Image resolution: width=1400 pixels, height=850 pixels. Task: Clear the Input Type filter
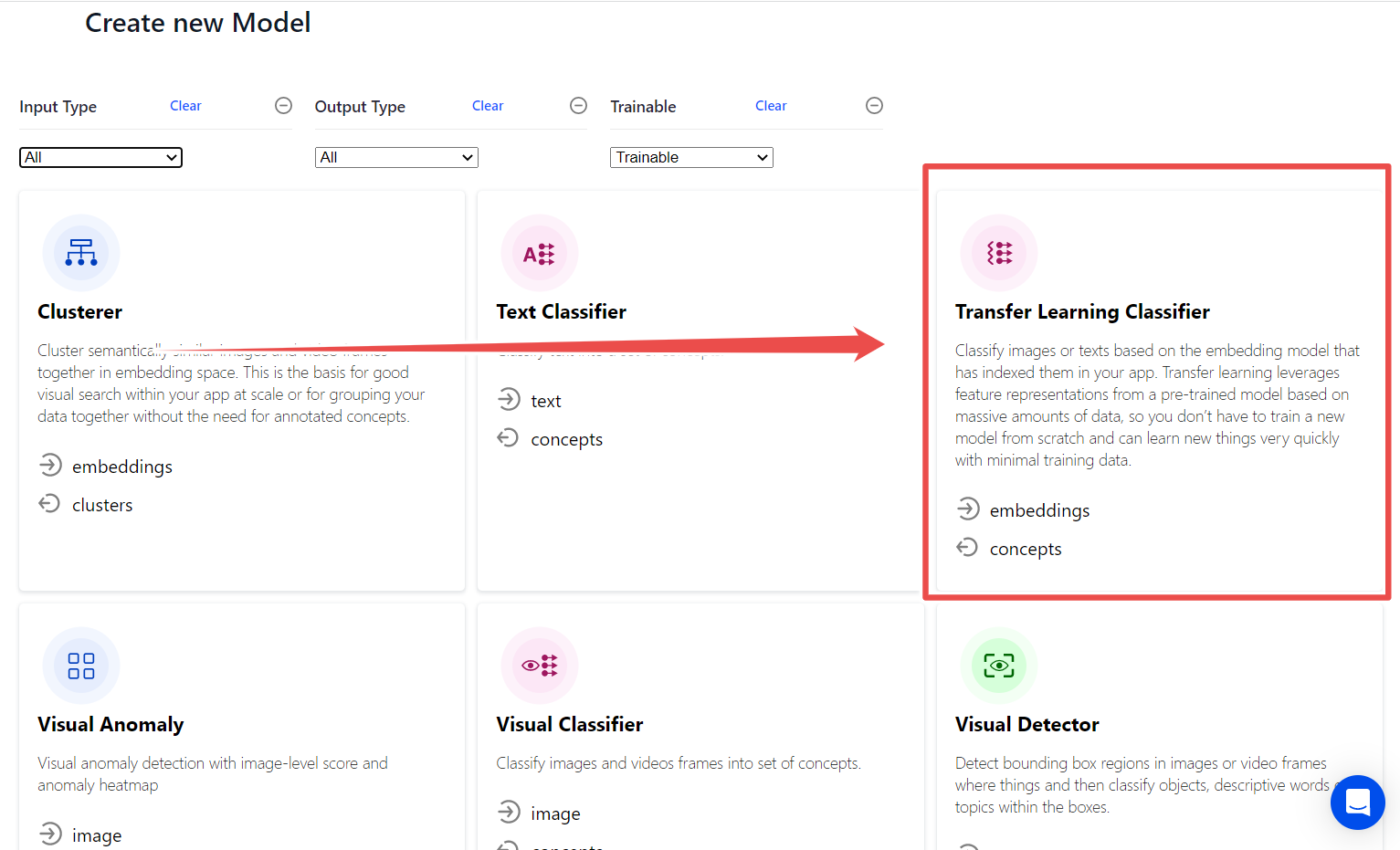pos(185,105)
